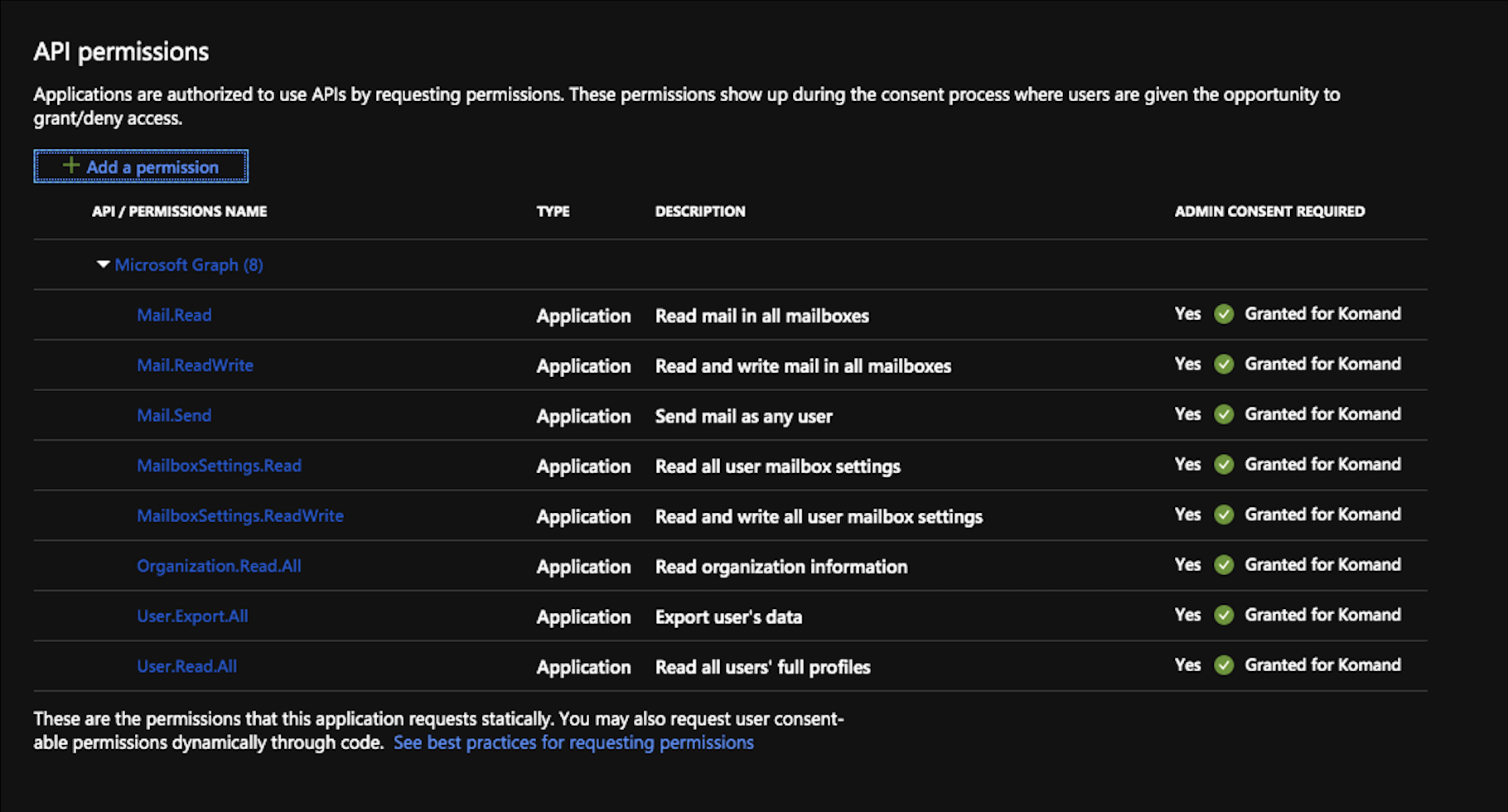Screen dimensions: 1508x812
Task: Click 'Granted for Komand' in User.Read.All row
Action: click(1322, 665)
